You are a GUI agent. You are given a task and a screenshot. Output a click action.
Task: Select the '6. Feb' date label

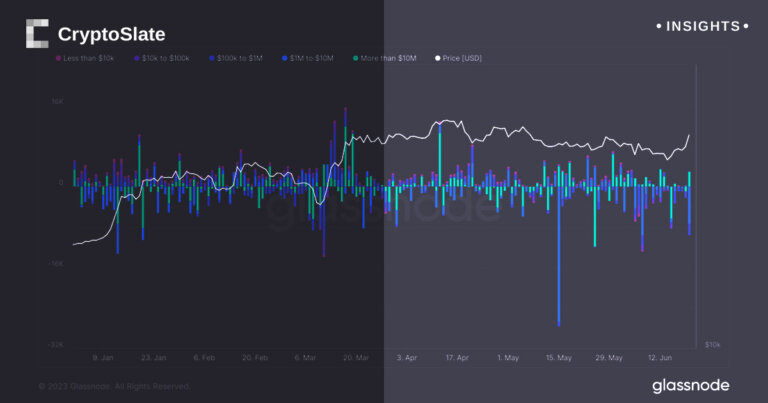(204, 358)
